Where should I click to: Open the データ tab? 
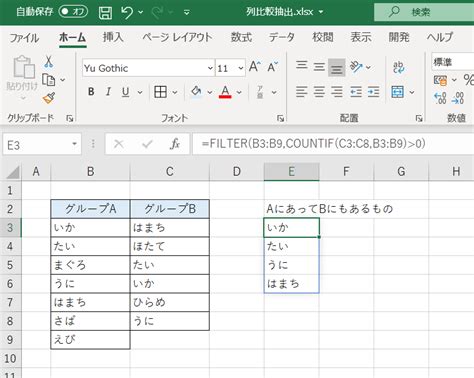282,37
